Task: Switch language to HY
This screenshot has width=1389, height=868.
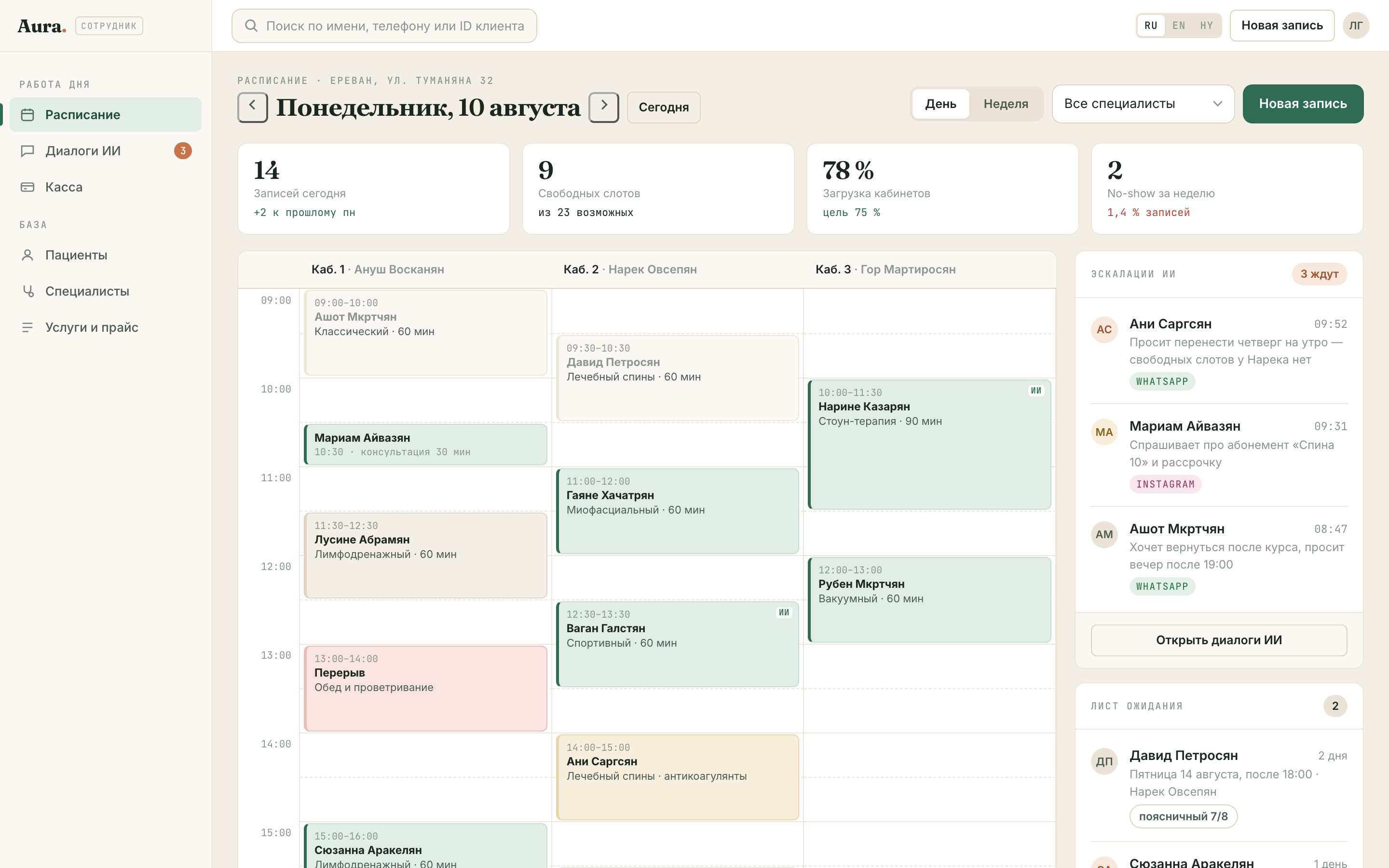Action: coord(1207,25)
